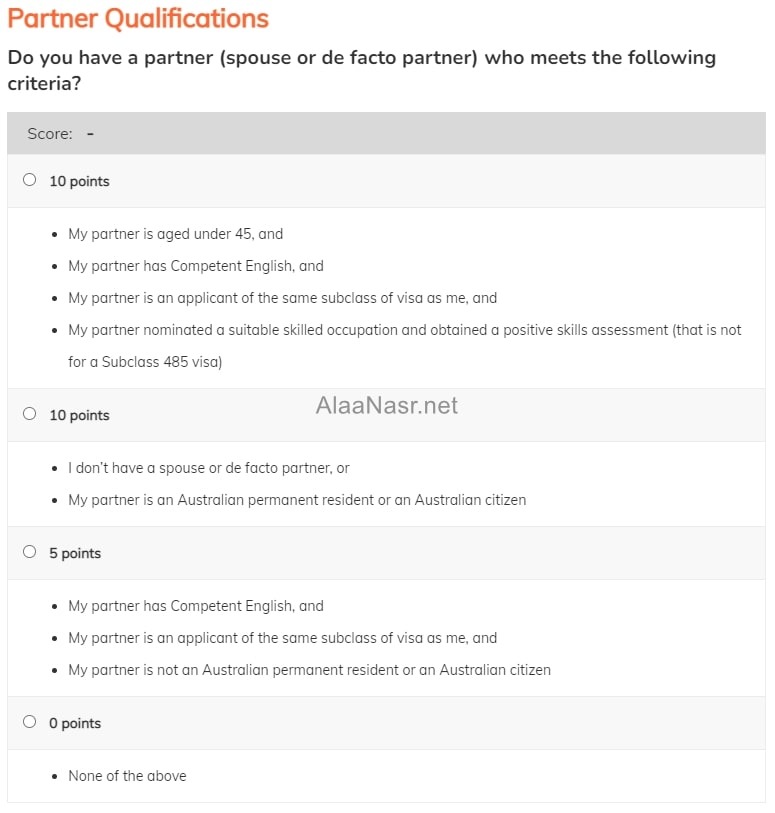Click the "None of the above" text

coord(127,775)
